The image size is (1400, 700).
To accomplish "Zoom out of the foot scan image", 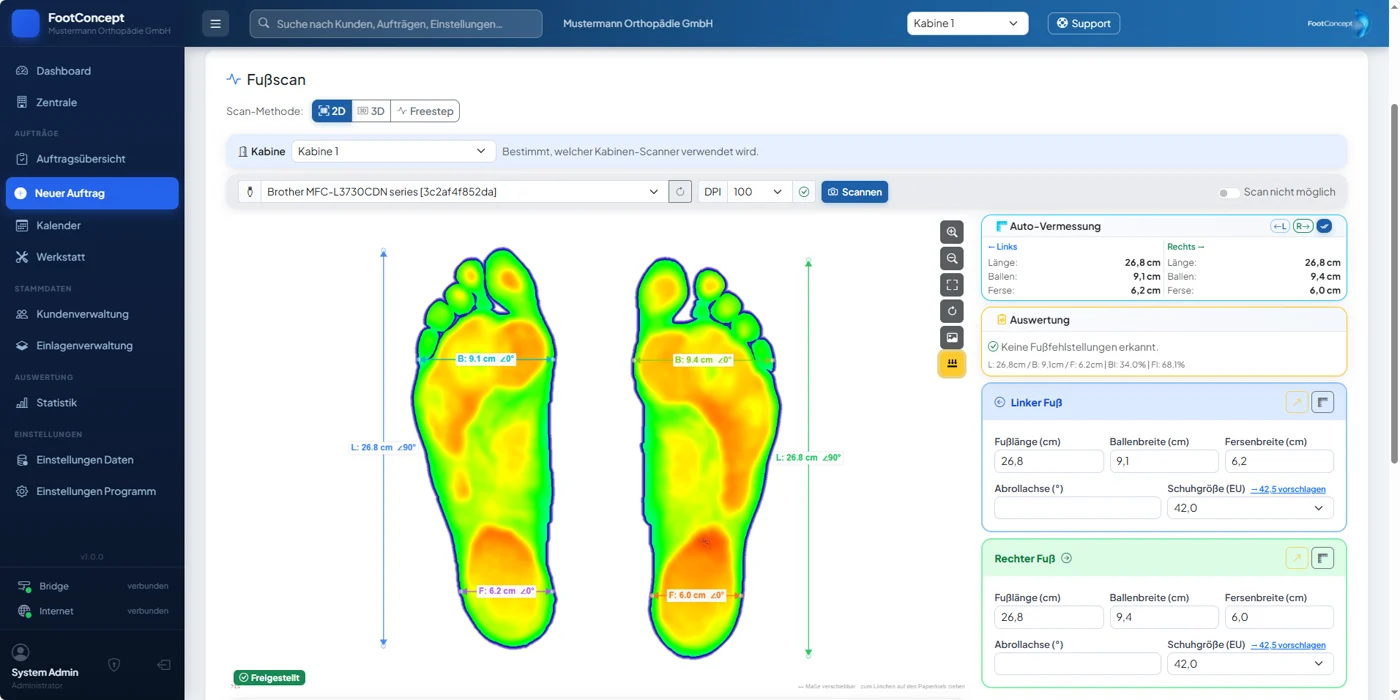I will 952,259.
